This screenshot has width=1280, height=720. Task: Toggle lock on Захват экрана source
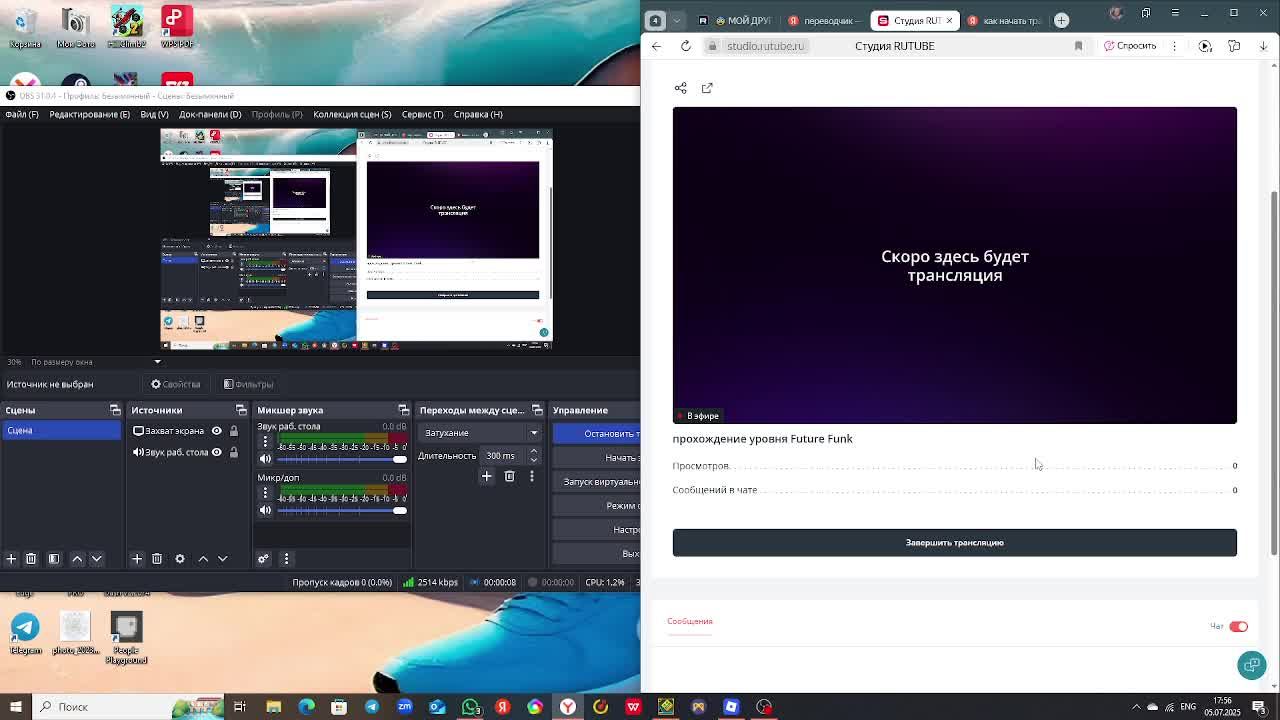pyautogui.click(x=234, y=431)
